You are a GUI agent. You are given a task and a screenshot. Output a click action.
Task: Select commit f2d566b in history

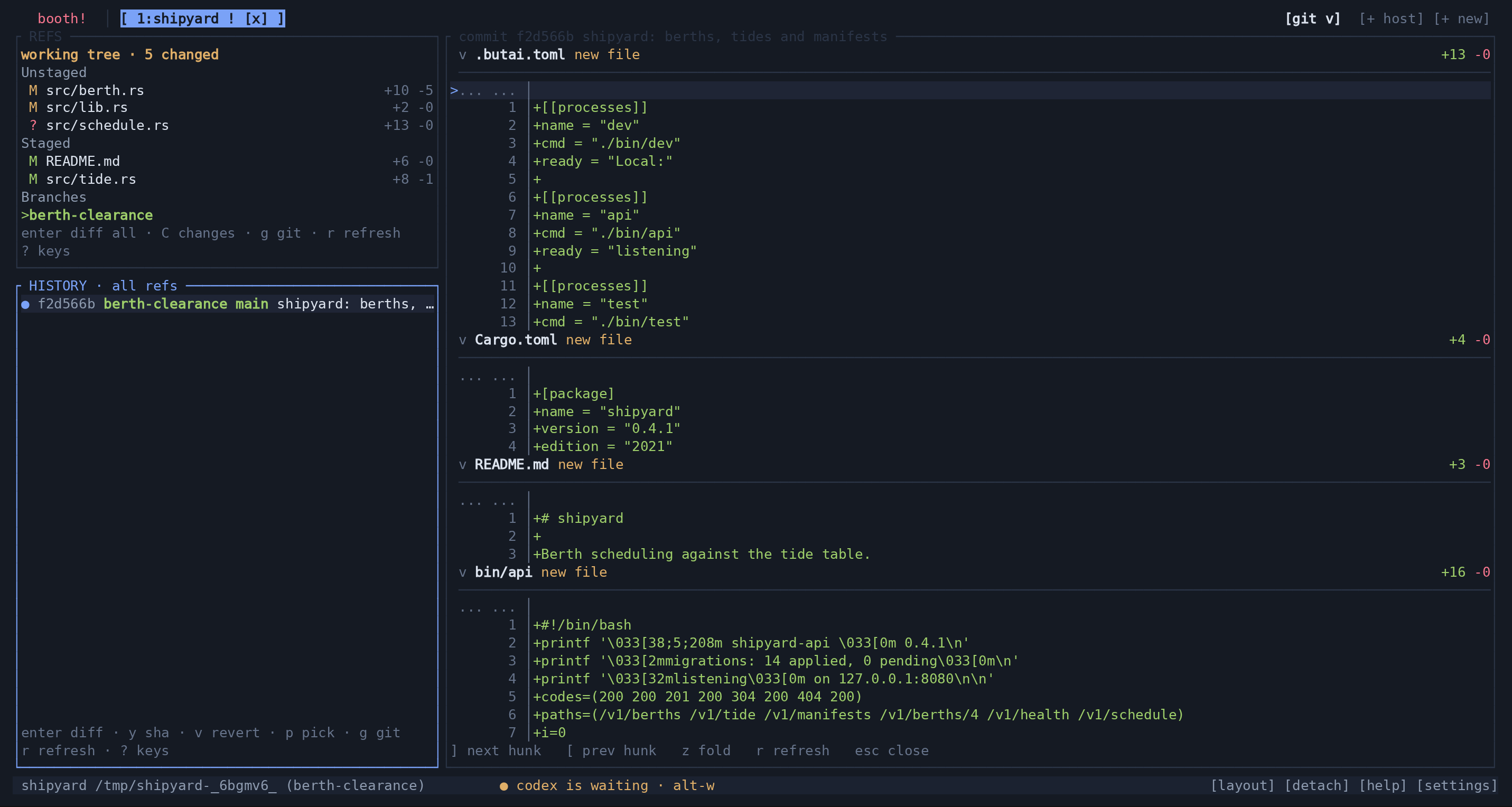[x=227, y=304]
